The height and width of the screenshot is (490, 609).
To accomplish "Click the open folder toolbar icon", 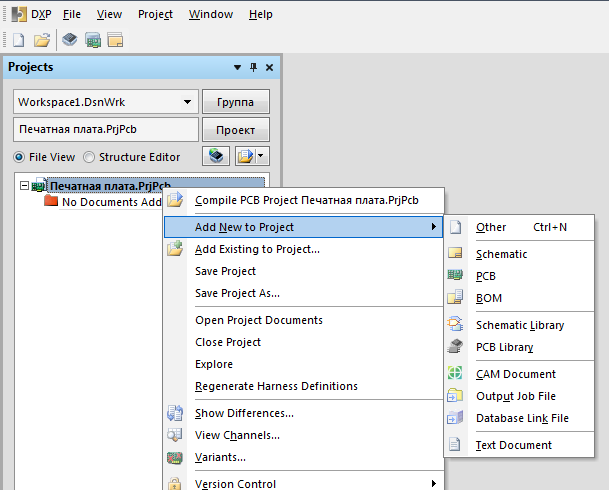I will 42,40.
